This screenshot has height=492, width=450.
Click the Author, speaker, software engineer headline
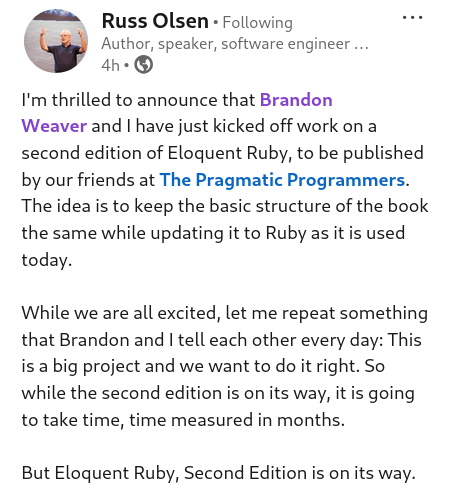(226, 44)
